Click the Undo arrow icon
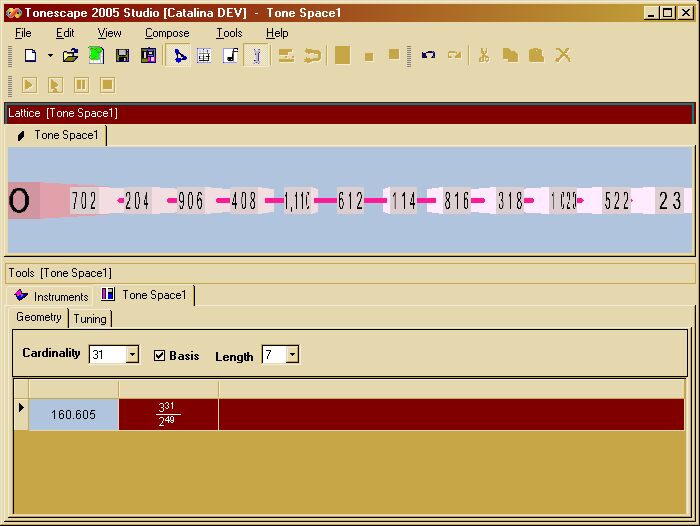The height and width of the screenshot is (526, 700). [428, 55]
